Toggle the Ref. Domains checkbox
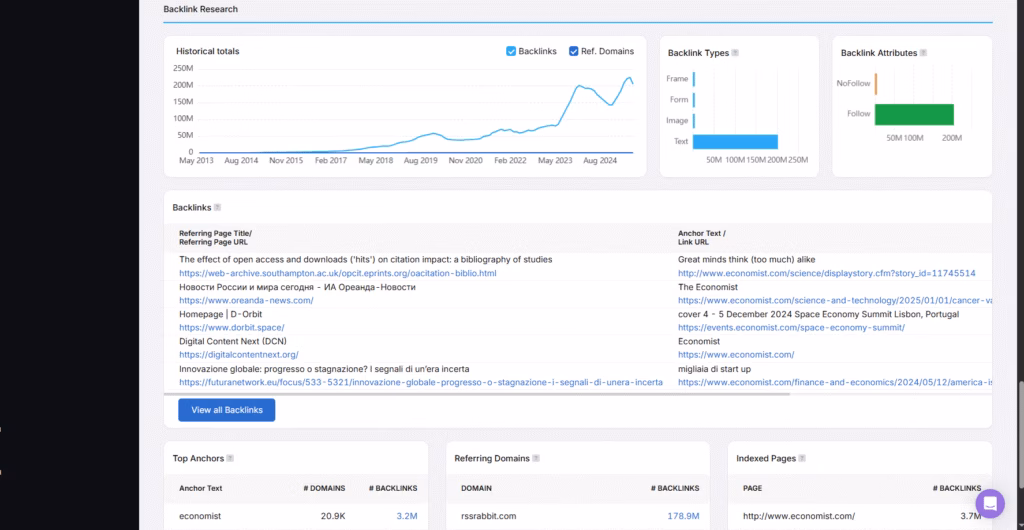The image size is (1024, 530). (574, 51)
